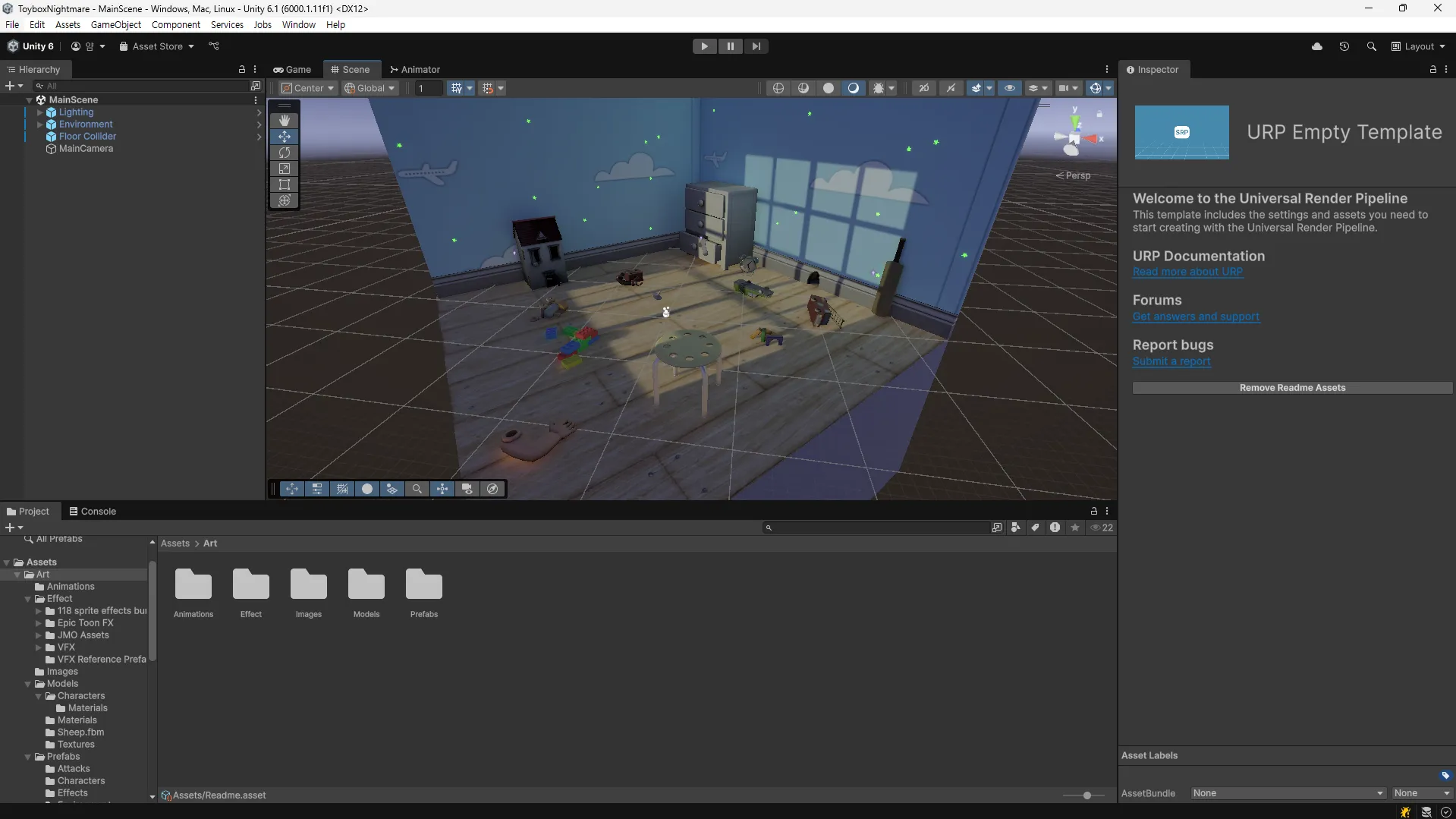Open Read more about URP link
This screenshot has width=1456, height=819.
coord(1187,272)
